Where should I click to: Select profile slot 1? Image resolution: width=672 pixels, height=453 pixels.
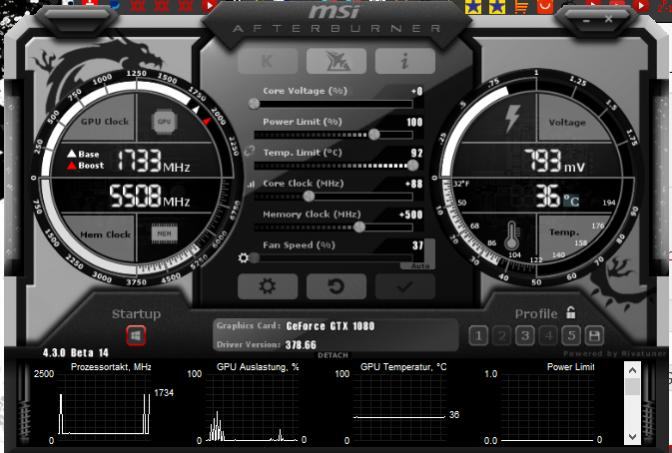tap(479, 336)
